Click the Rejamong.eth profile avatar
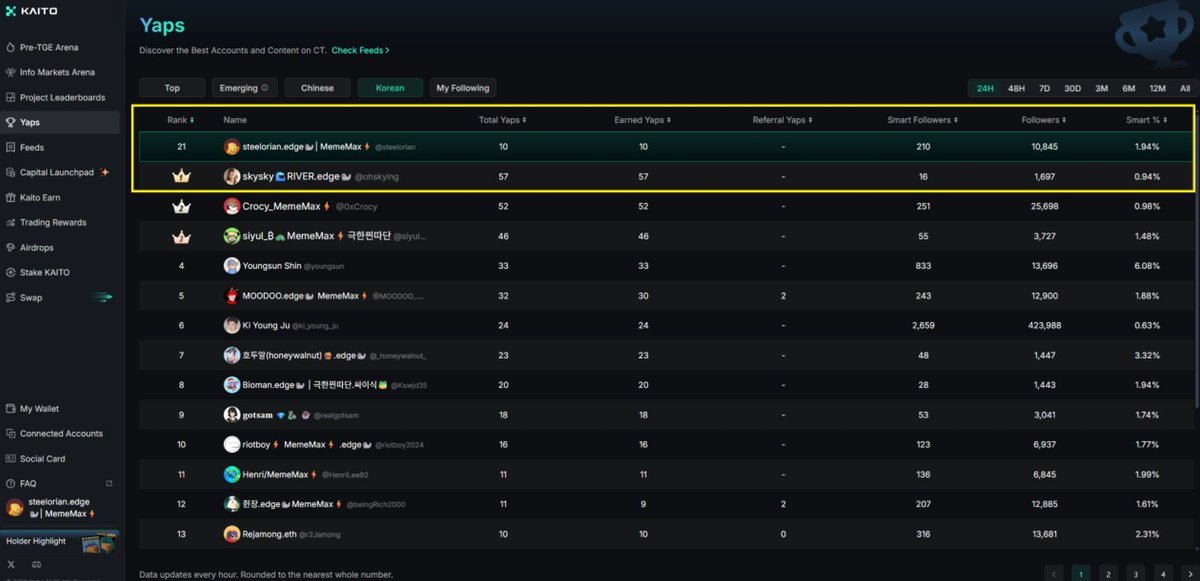1200x581 pixels. (232, 534)
